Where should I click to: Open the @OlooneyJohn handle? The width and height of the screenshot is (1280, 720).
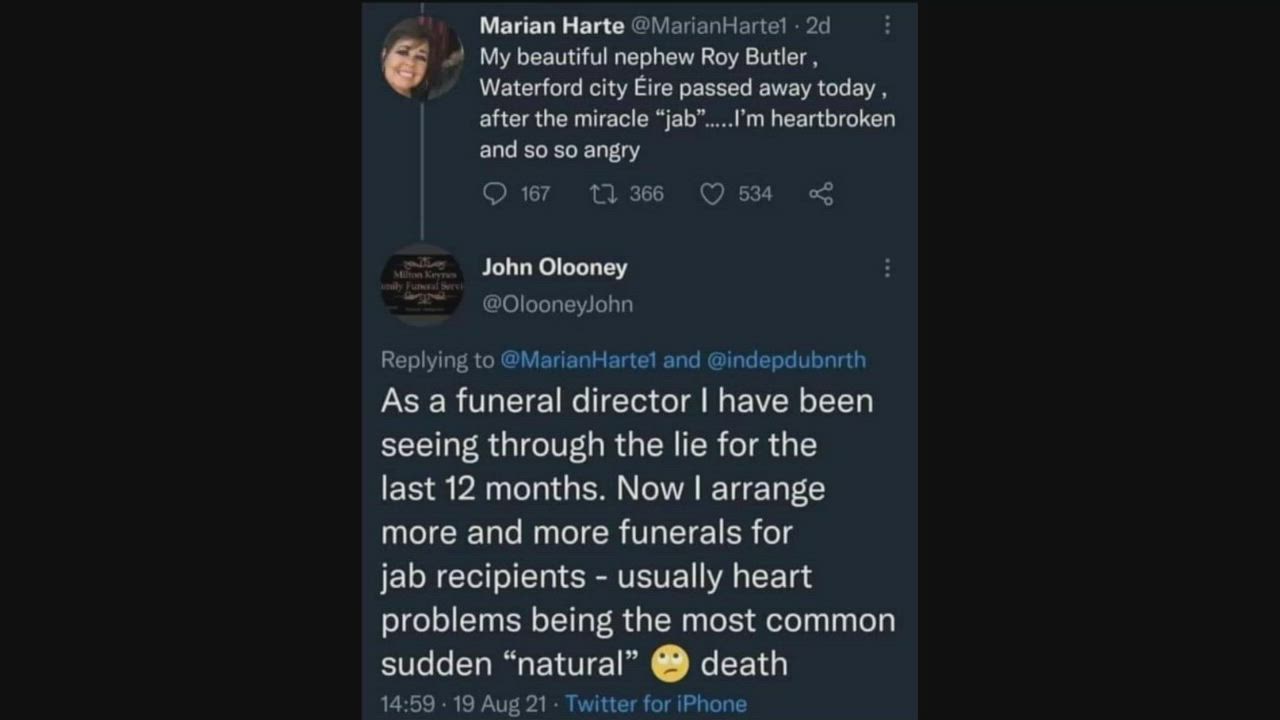click(x=557, y=304)
